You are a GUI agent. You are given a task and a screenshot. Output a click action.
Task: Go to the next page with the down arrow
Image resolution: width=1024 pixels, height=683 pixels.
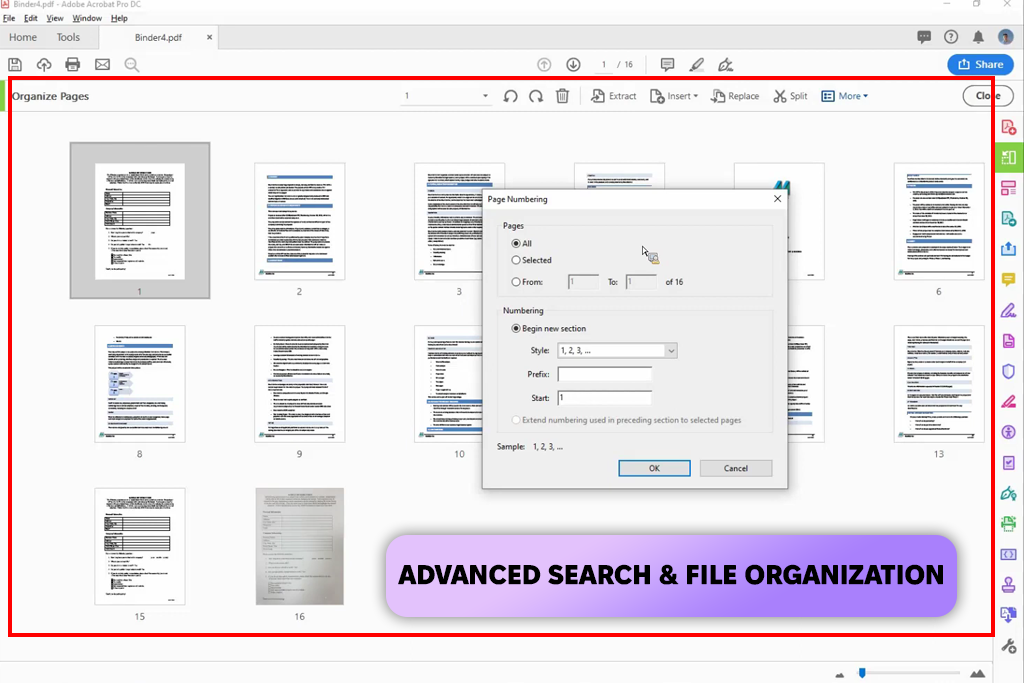[x=573, y=65]
